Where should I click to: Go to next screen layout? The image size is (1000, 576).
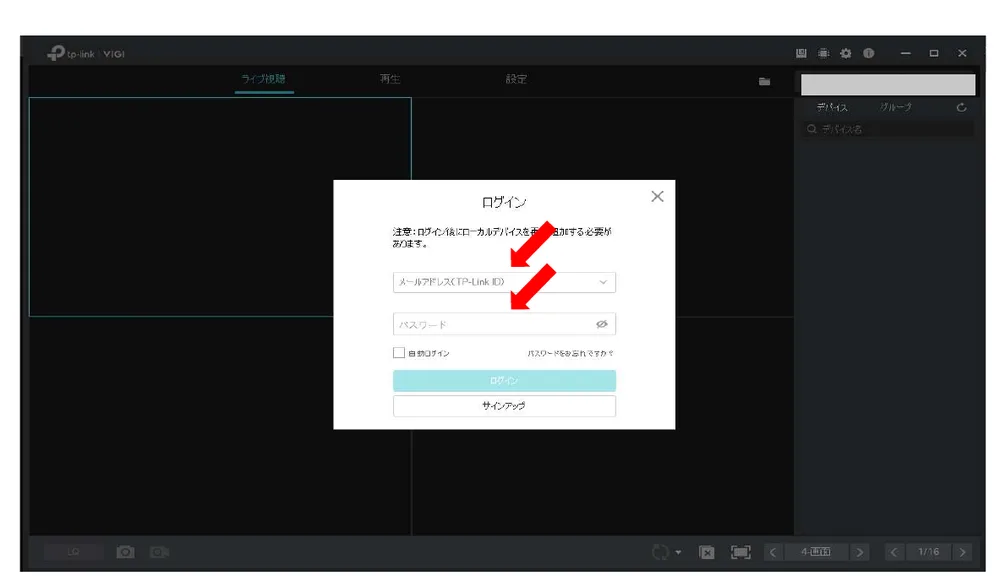860,552
